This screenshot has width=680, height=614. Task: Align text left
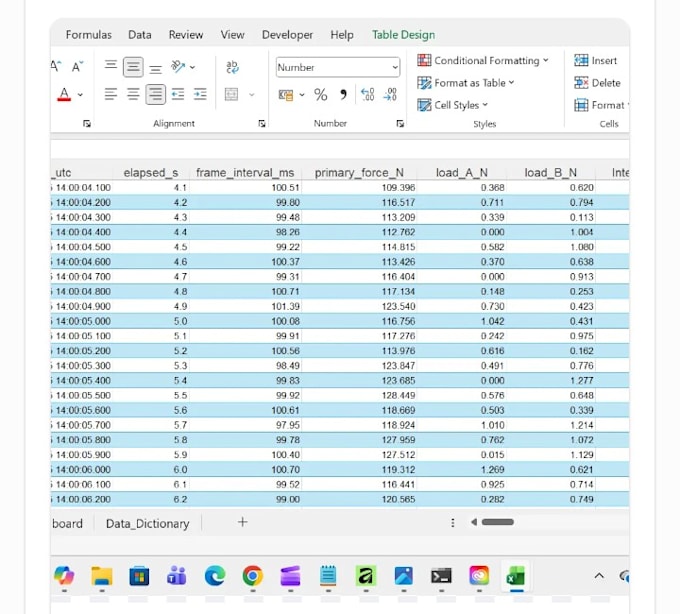coord(111,94)
